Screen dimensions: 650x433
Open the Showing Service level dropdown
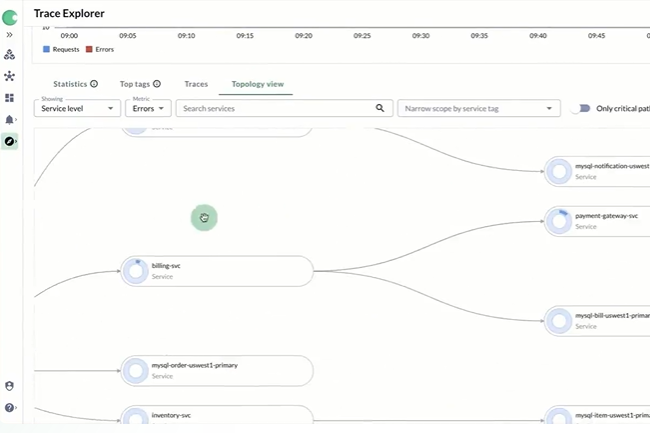[77, 108]
